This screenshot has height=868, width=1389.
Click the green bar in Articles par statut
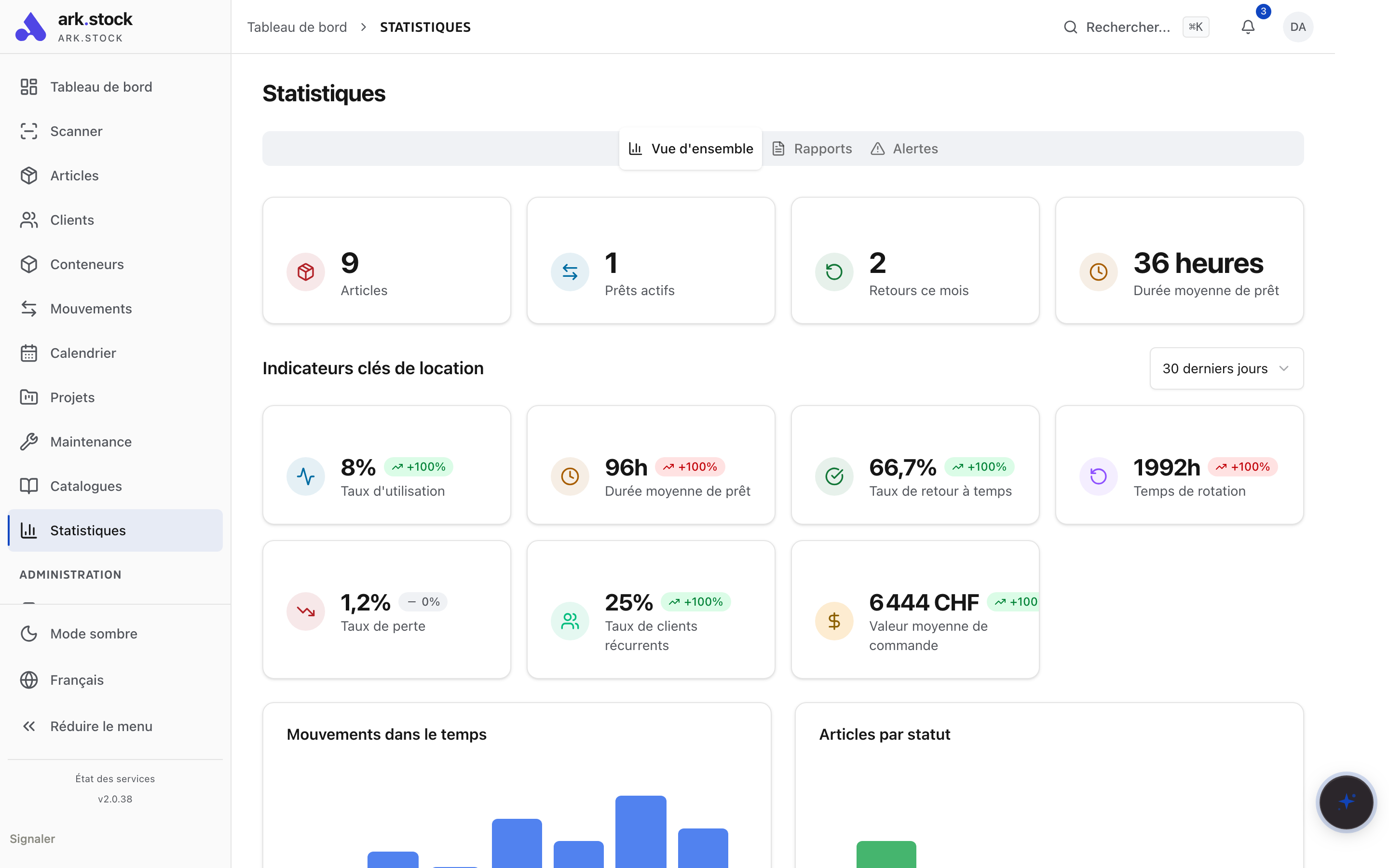[885, 854]
